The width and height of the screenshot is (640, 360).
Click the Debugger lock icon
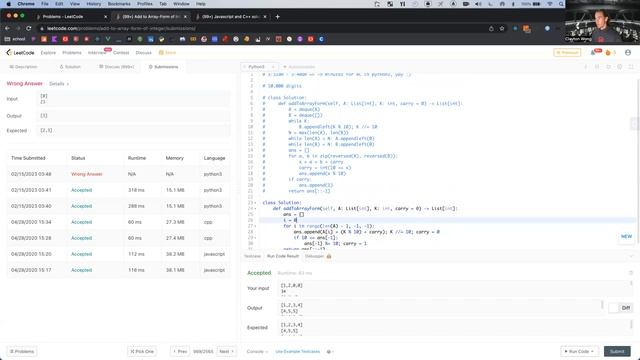[329, 256]
